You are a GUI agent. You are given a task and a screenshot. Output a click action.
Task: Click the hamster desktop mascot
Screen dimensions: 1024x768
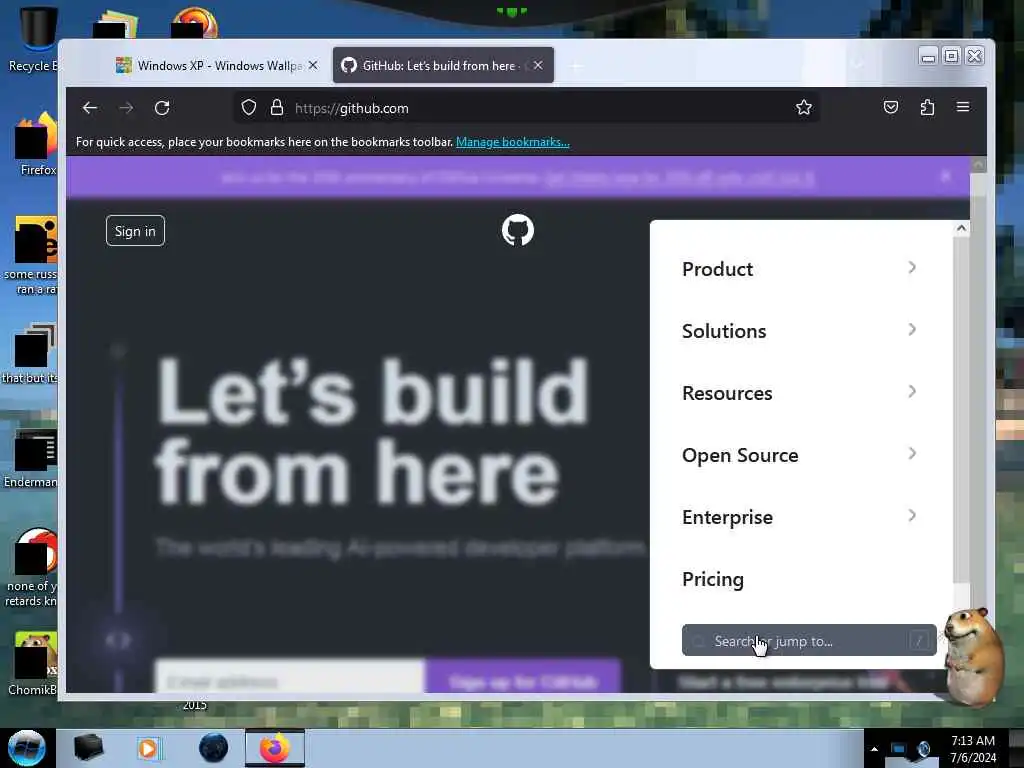[972, 656]
